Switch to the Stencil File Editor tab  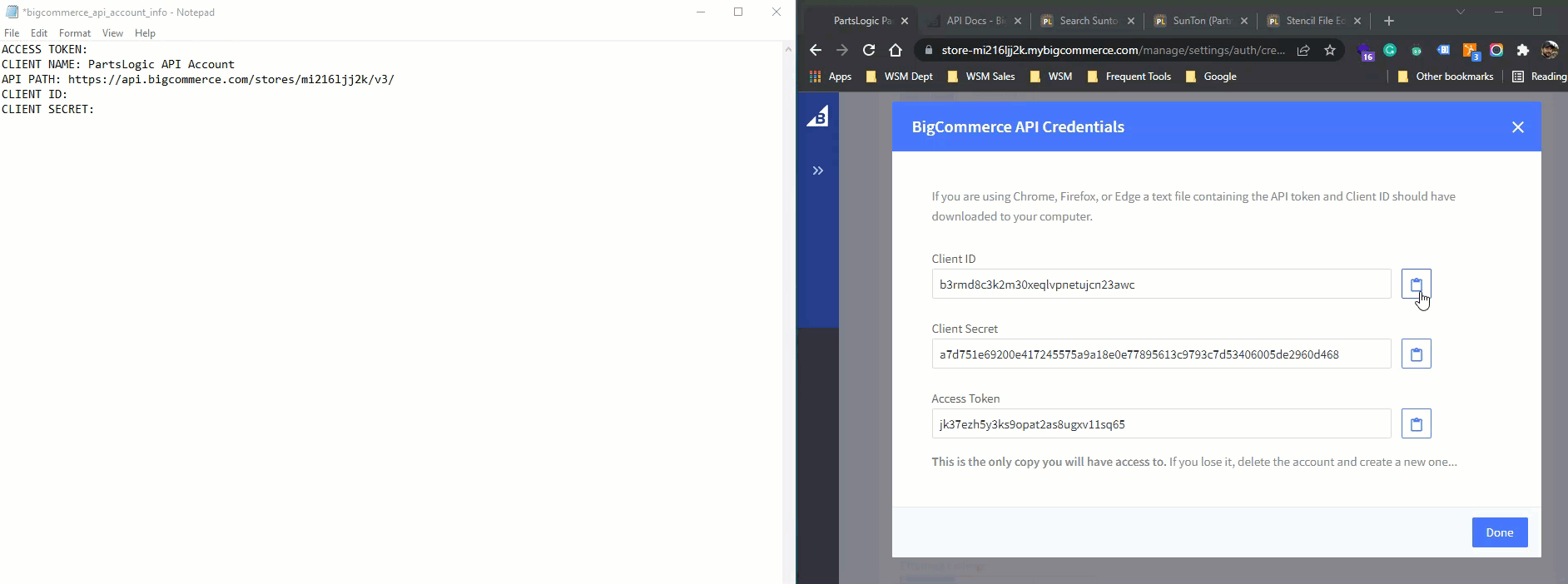click(1314, 21)
